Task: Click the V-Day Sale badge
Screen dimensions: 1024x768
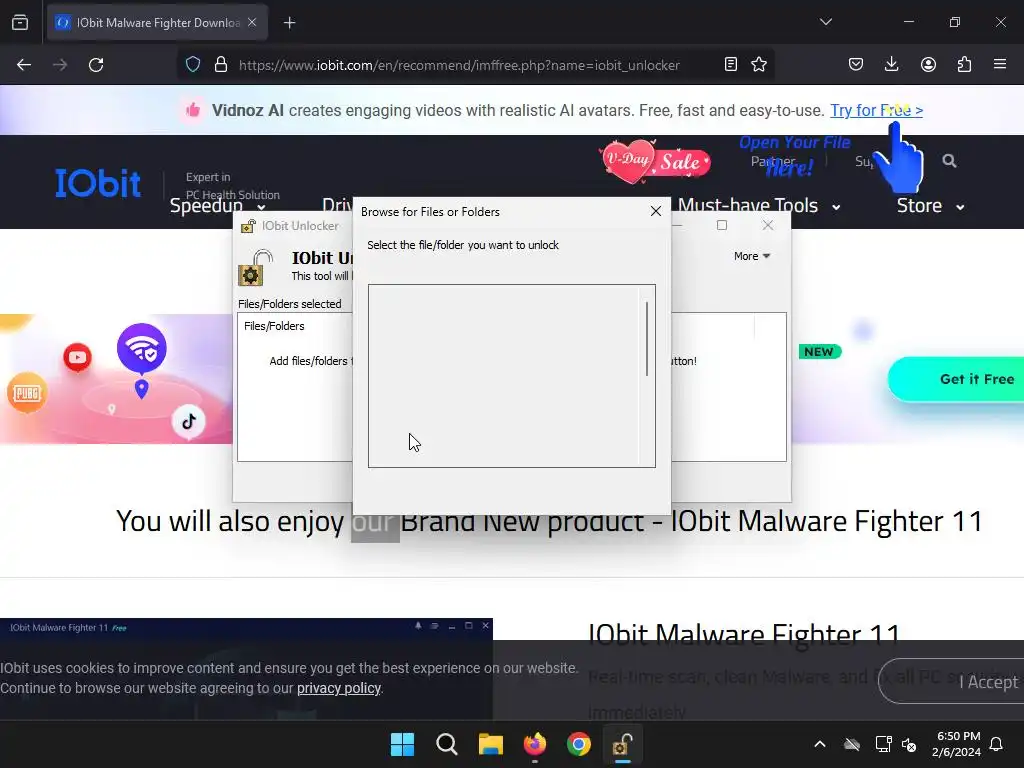Action: click(656, 161)
